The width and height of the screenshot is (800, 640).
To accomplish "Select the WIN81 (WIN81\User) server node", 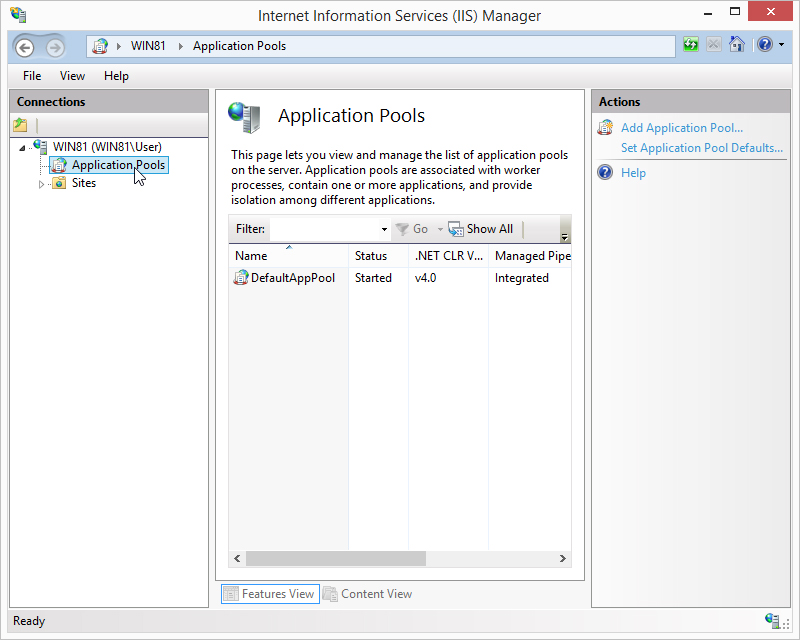I will tap(107, 146).
